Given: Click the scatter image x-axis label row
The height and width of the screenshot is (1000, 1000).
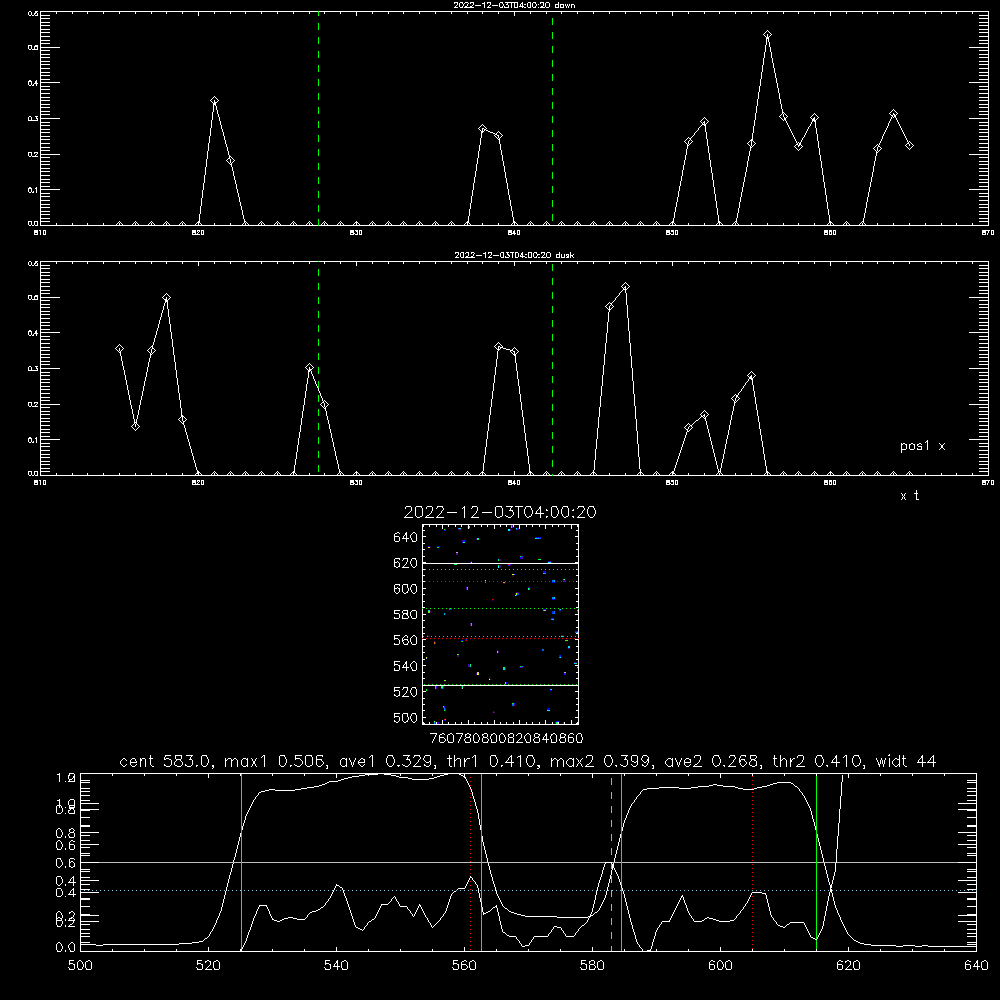Looking at the screenshot, I should tap(506, 738).
